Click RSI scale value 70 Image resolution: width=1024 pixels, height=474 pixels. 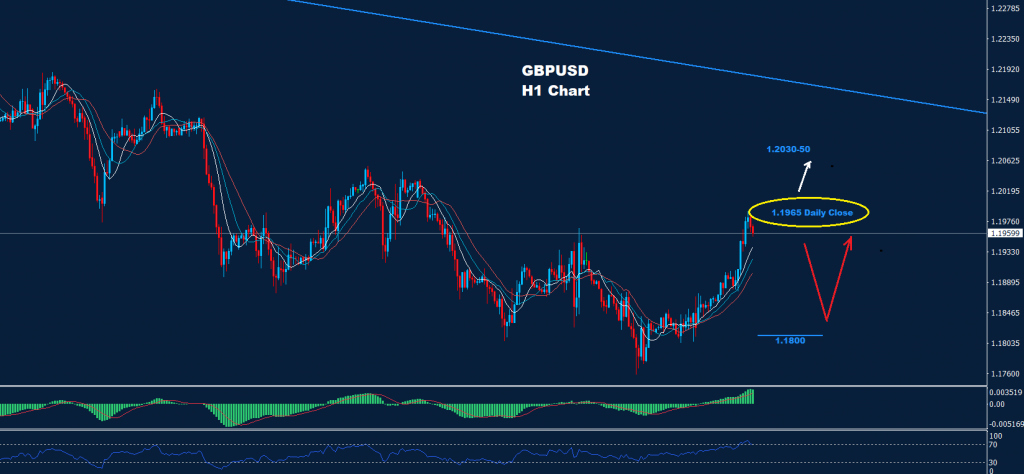tap(995, 445)
